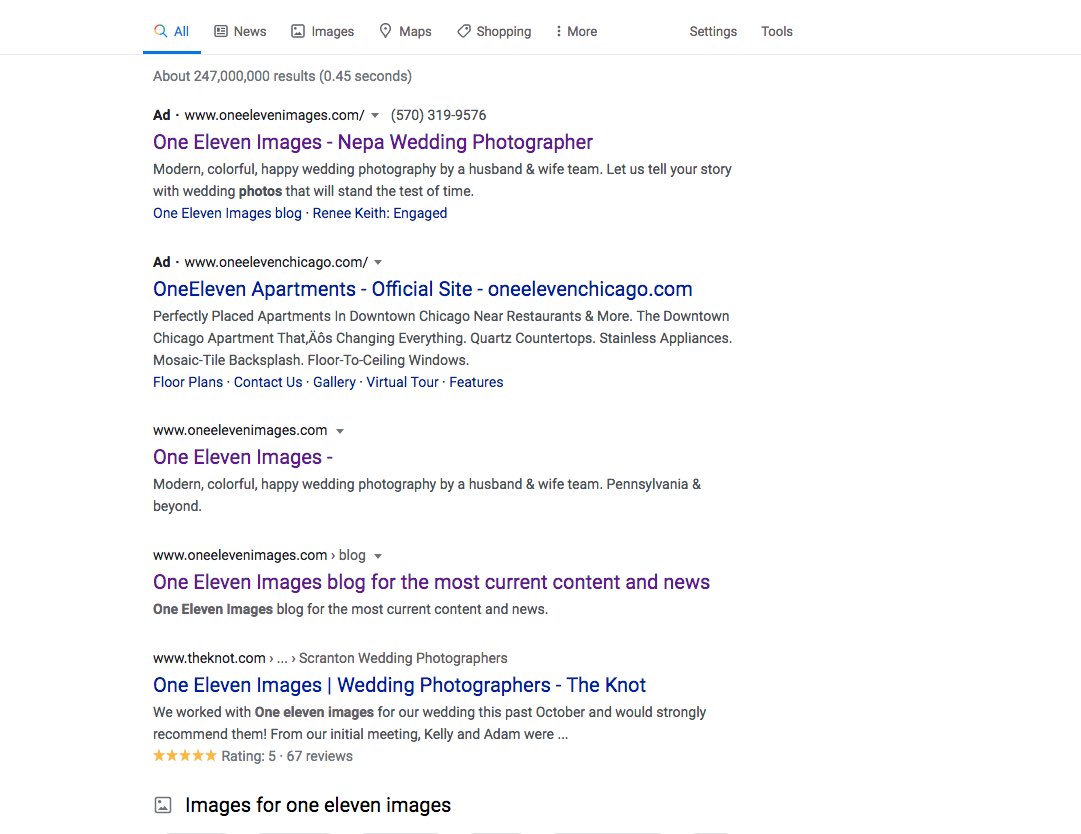Open 'One Eleven Images blog for the most current content' result

(432, 582)
